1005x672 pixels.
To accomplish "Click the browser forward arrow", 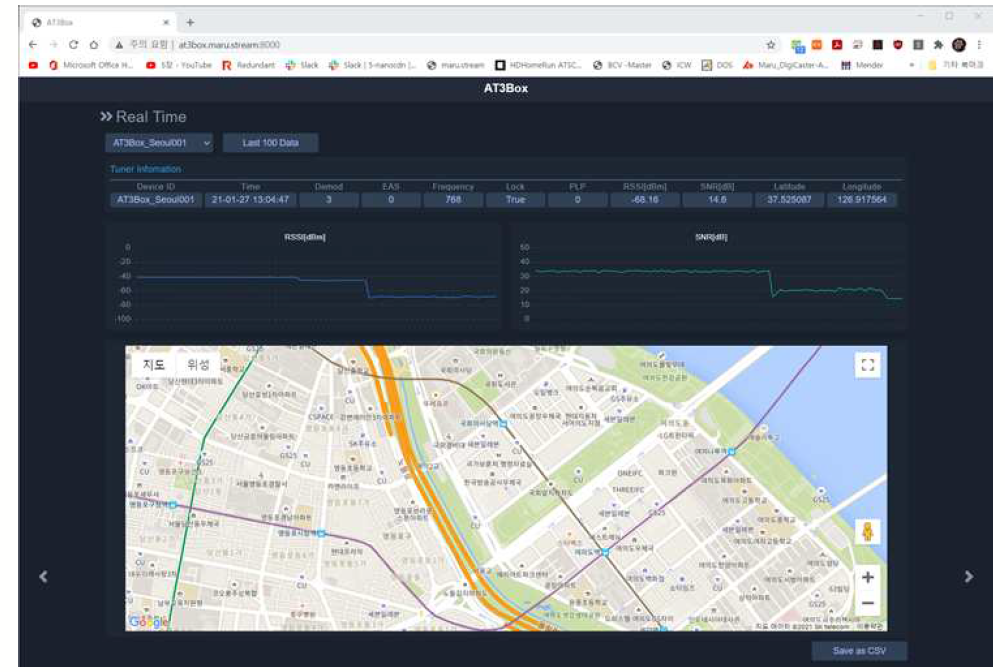I will 53,45.
